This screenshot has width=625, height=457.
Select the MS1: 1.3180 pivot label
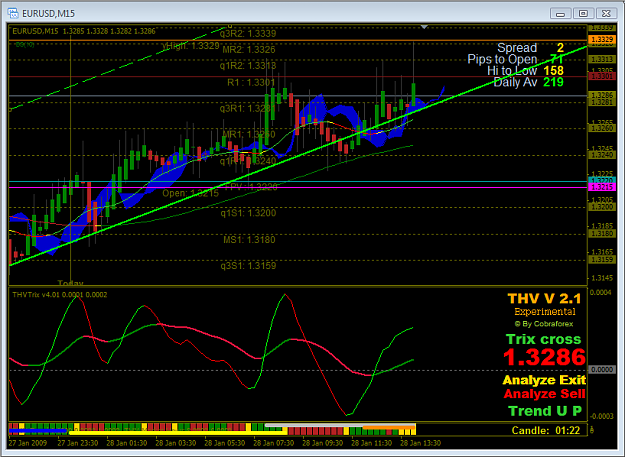click(x=249, y=240)
